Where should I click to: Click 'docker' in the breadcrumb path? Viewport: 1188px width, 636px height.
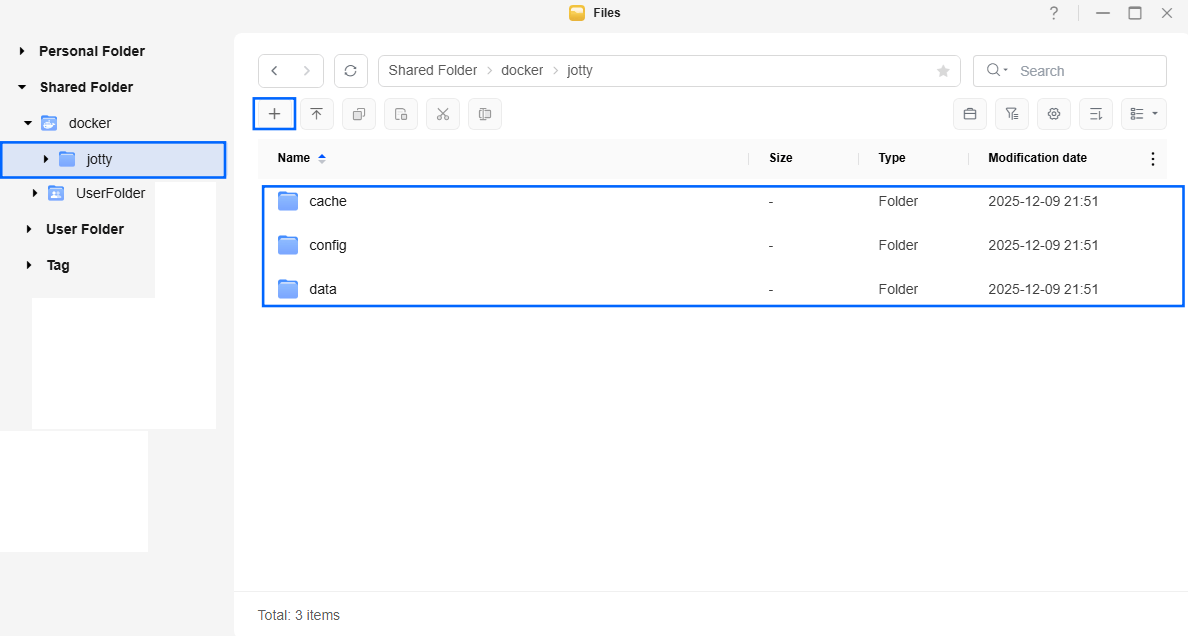pos(522,71)
